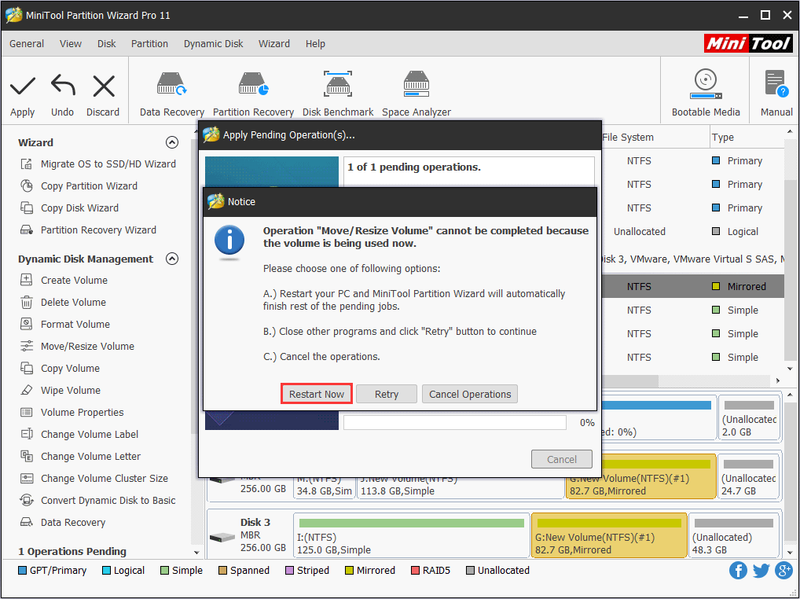The width and height of the screenshot is (800, 599).
Task: Click the Bootable Media icon
Action: [x=706, y=84]
